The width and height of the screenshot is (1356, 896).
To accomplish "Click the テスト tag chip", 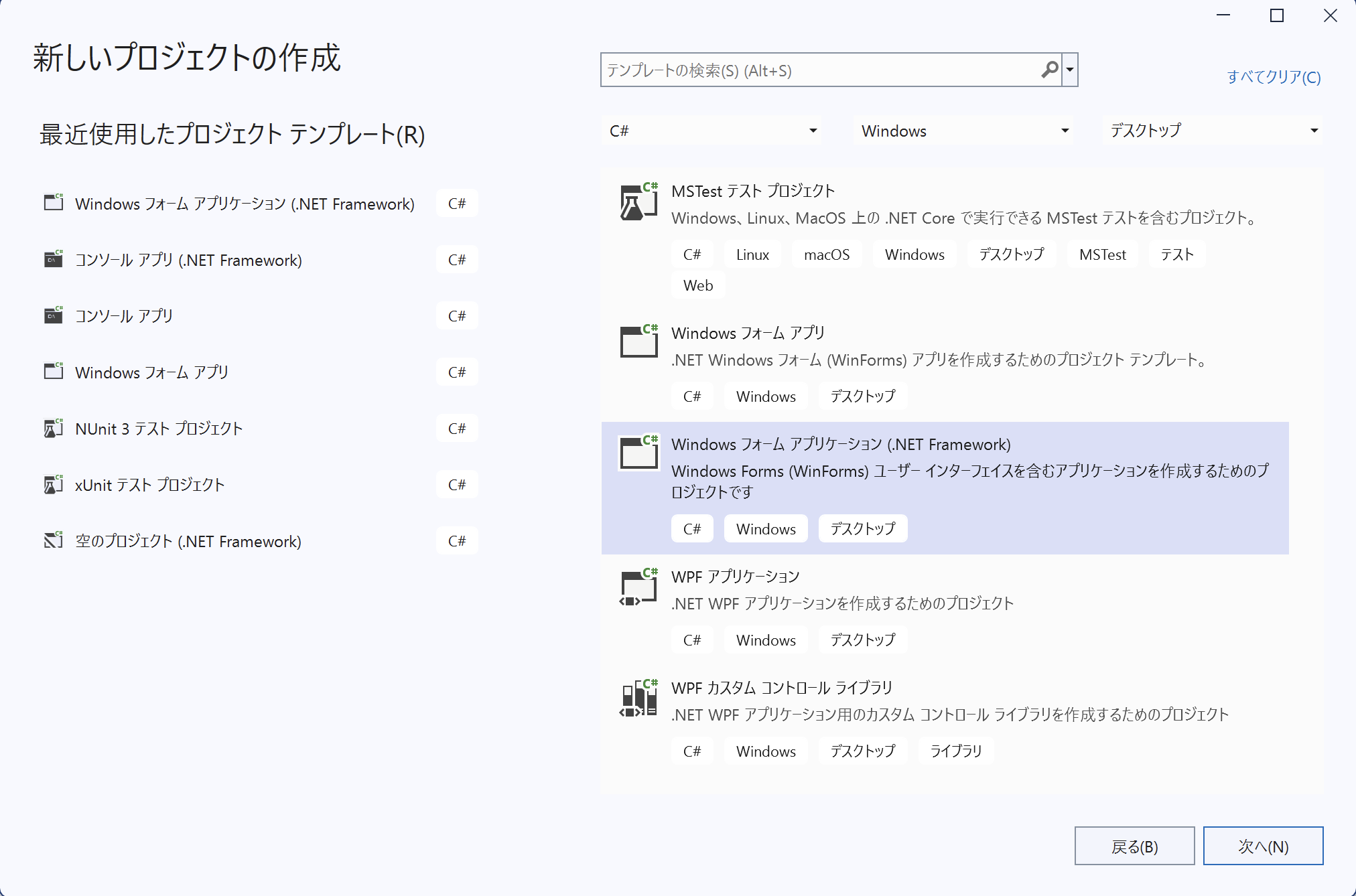I will pos(1177,254).
